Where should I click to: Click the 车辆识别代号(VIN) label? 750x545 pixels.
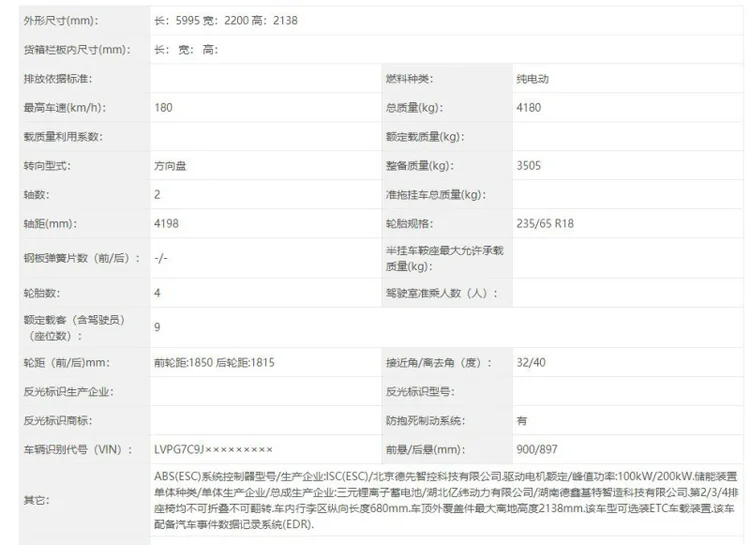pos(78,450)
